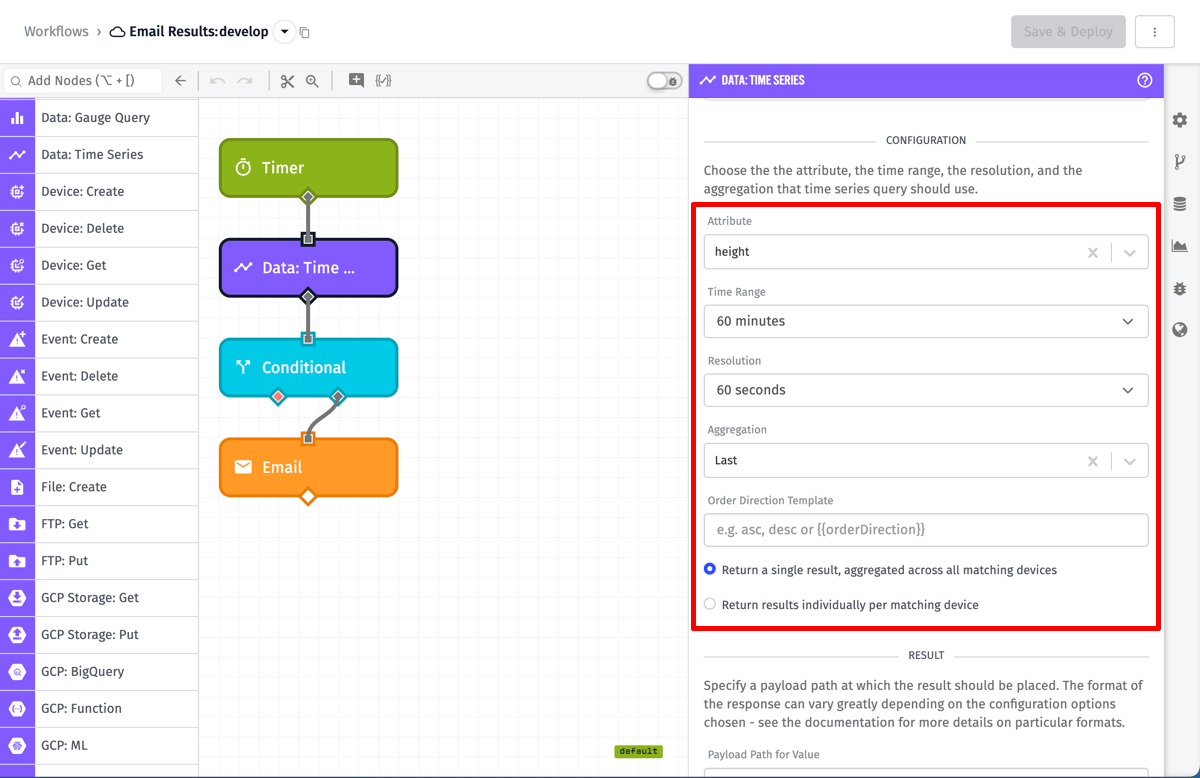Viewport: 1200px width, 778px height.
Task: Click the Event: Delete palette entry
Action: click(99, 376)
